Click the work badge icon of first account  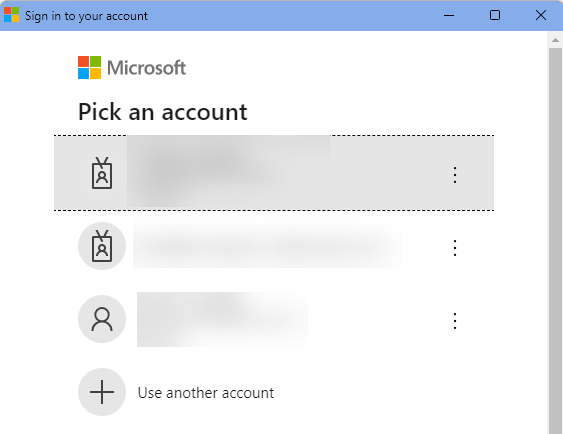102,173
